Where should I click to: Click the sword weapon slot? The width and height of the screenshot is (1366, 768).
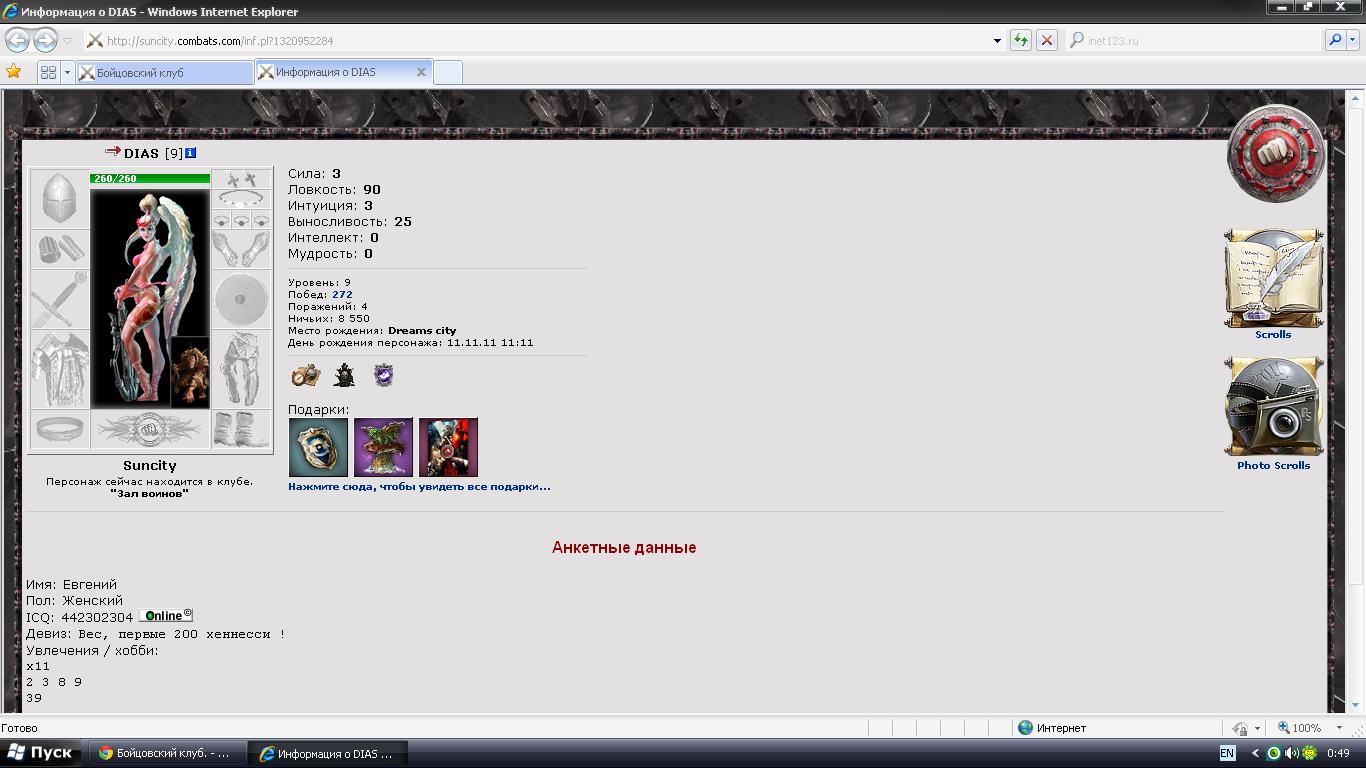60,299
